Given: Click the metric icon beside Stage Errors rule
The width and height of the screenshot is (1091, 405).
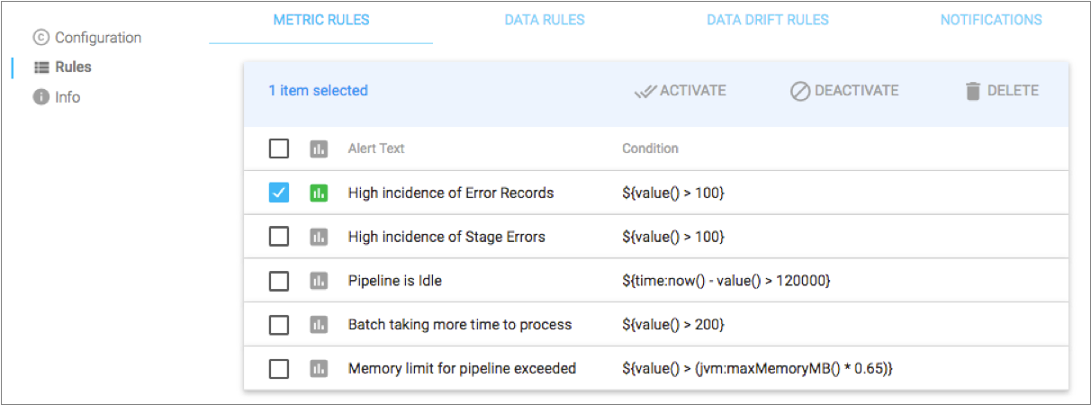Looking at the screenshot, I should (x=319, y=237).
